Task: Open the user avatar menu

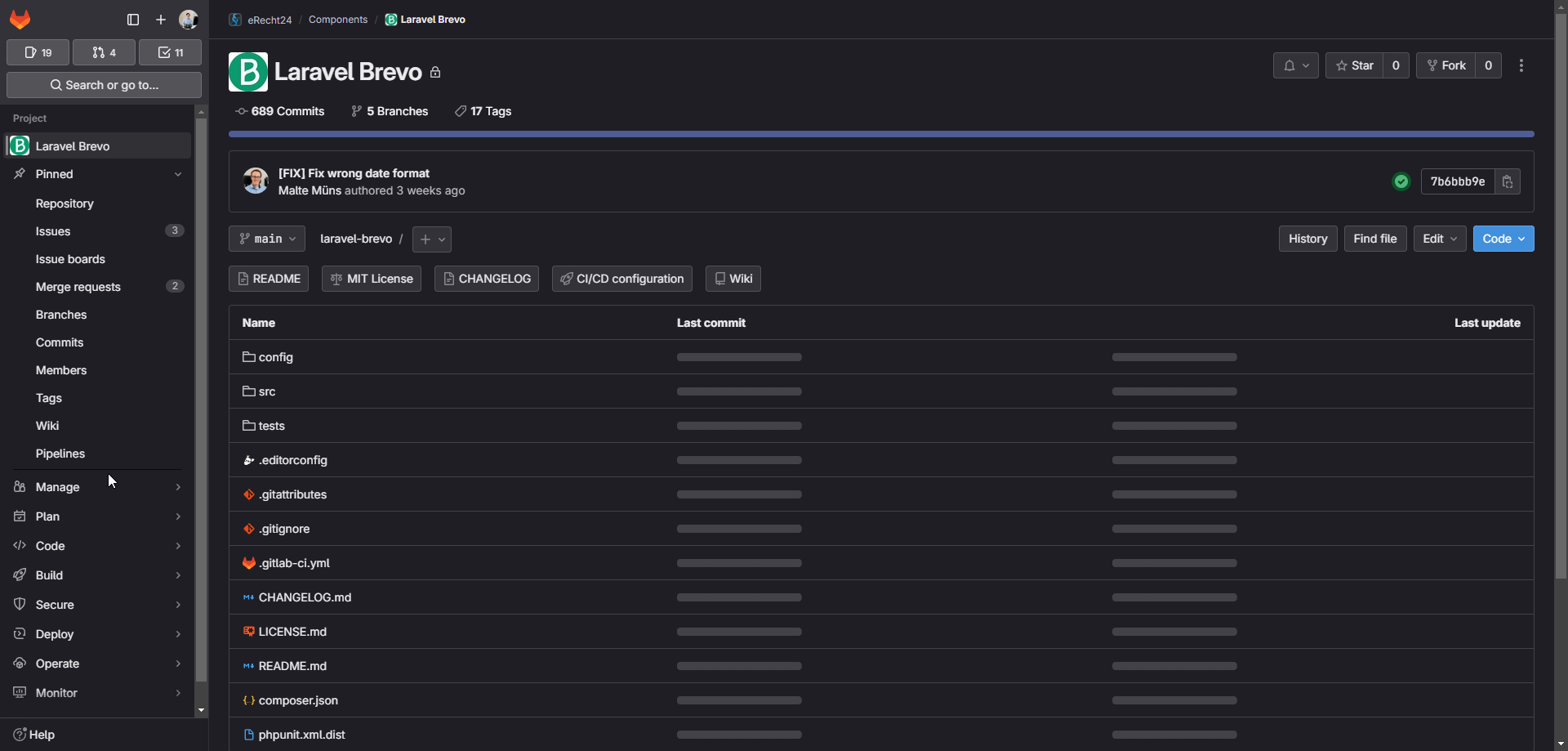Action: [x=189, y=20]
